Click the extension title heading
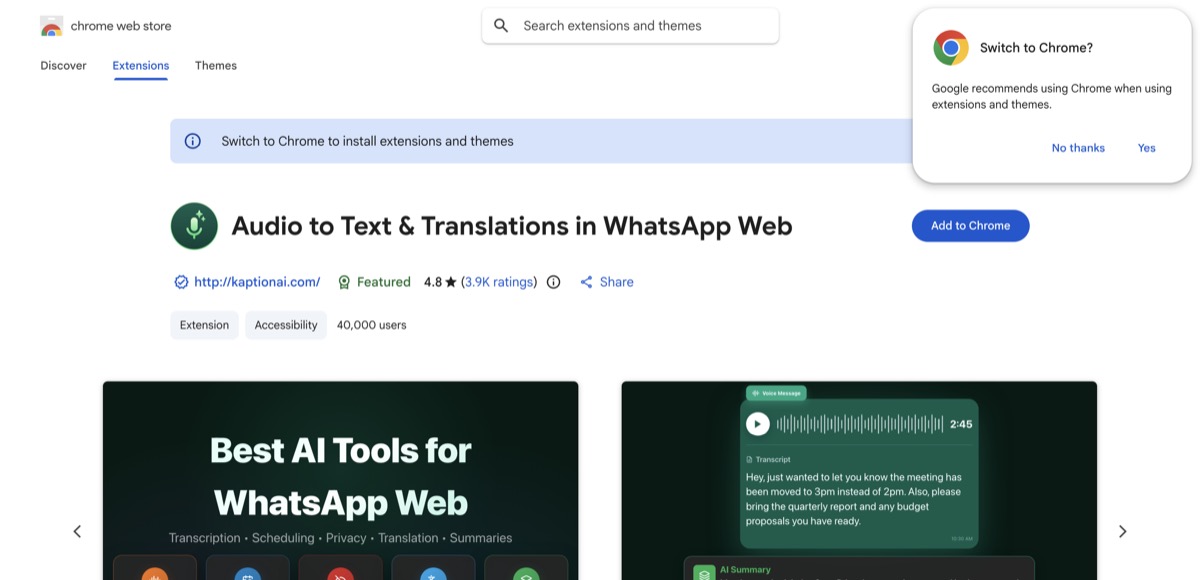1200x580 pixels. (512, 226)
